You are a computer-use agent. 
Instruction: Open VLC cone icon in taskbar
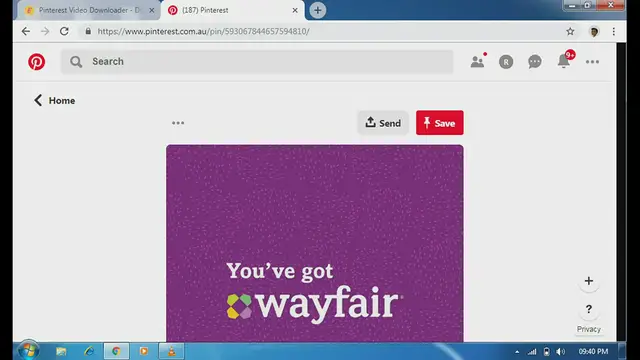tap(171, 351)
